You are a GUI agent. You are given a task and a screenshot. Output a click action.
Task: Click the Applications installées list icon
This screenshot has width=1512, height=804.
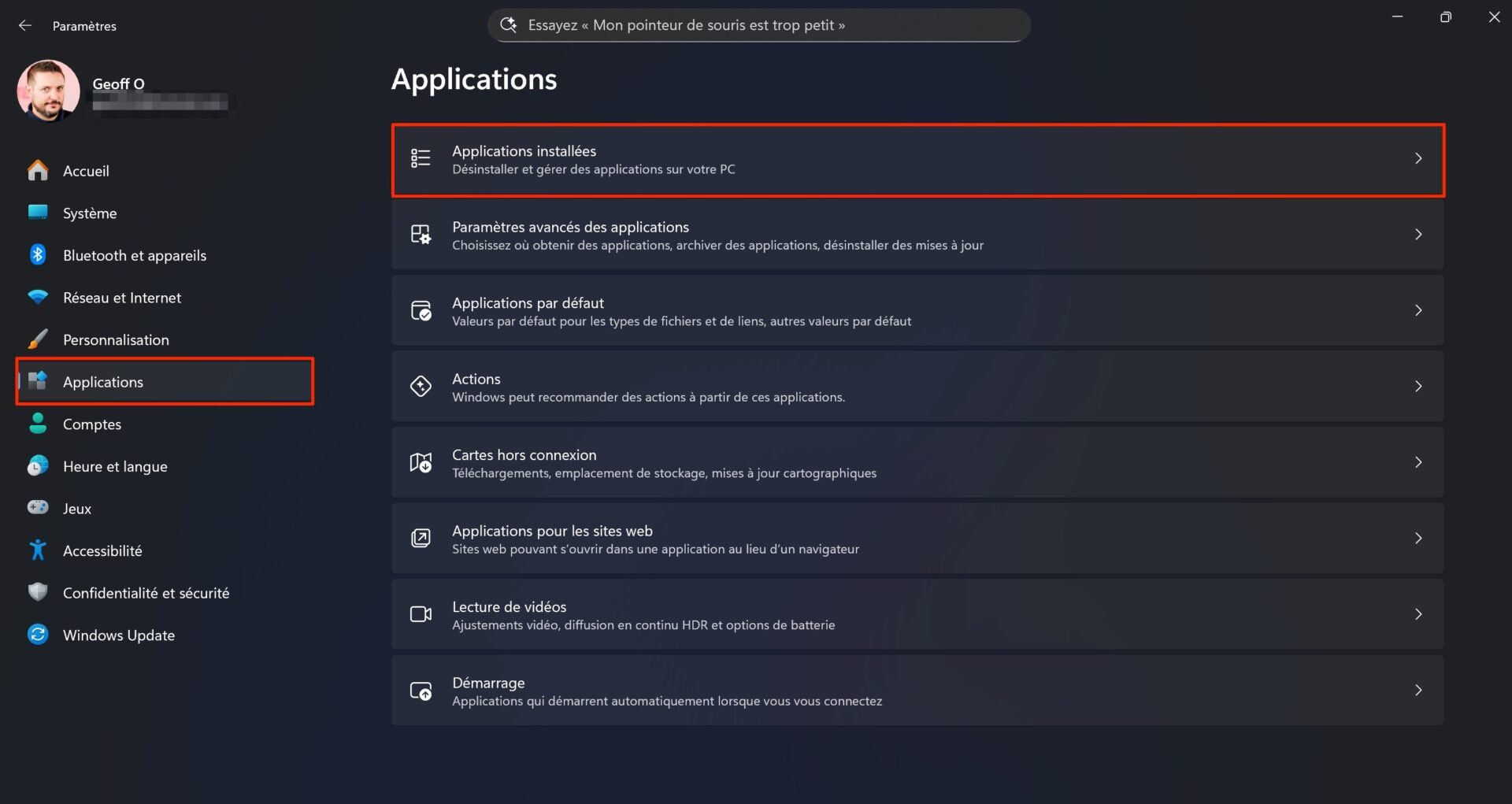(x=421, y=158)
